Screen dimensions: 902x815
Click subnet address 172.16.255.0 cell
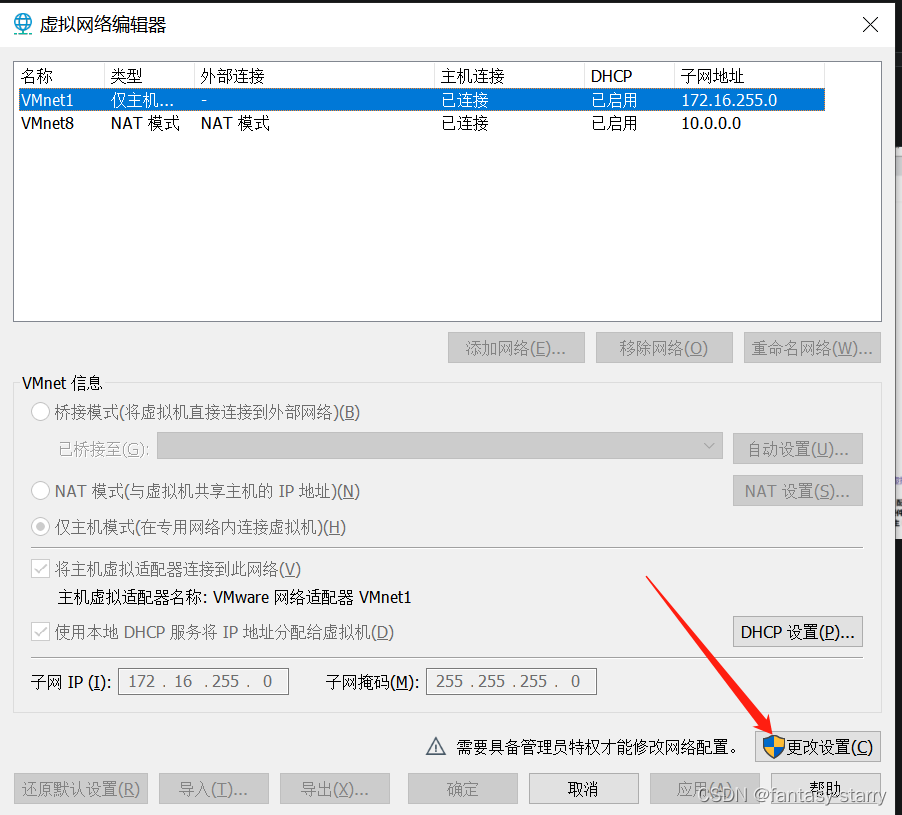pyautogui.click(x=729, y=100)
